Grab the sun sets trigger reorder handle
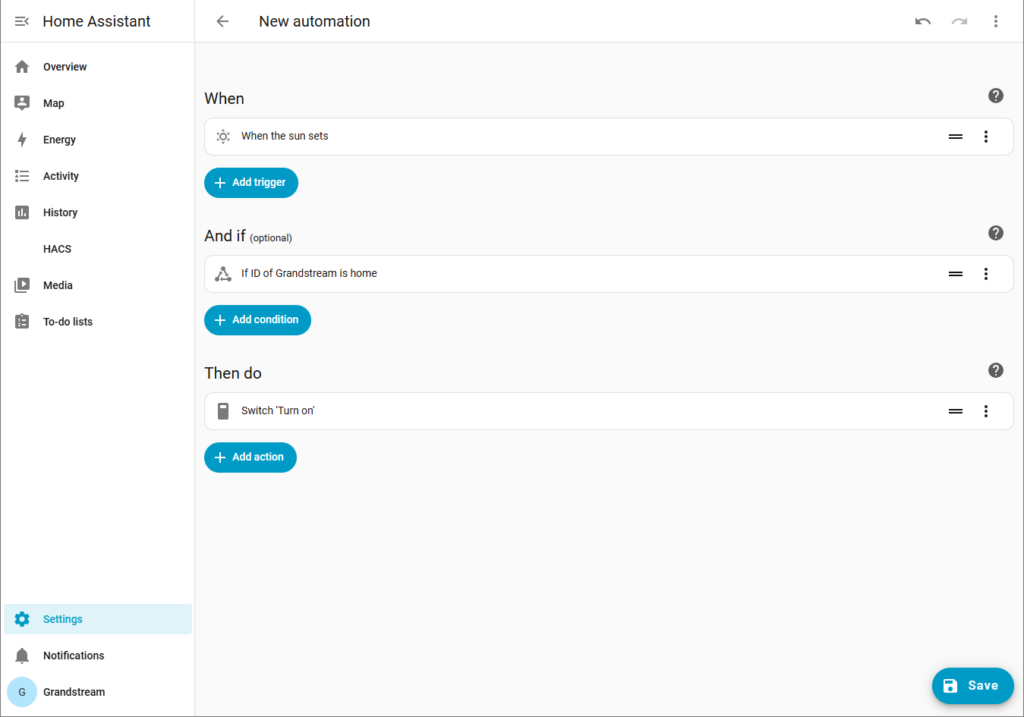 coord(955,136)
